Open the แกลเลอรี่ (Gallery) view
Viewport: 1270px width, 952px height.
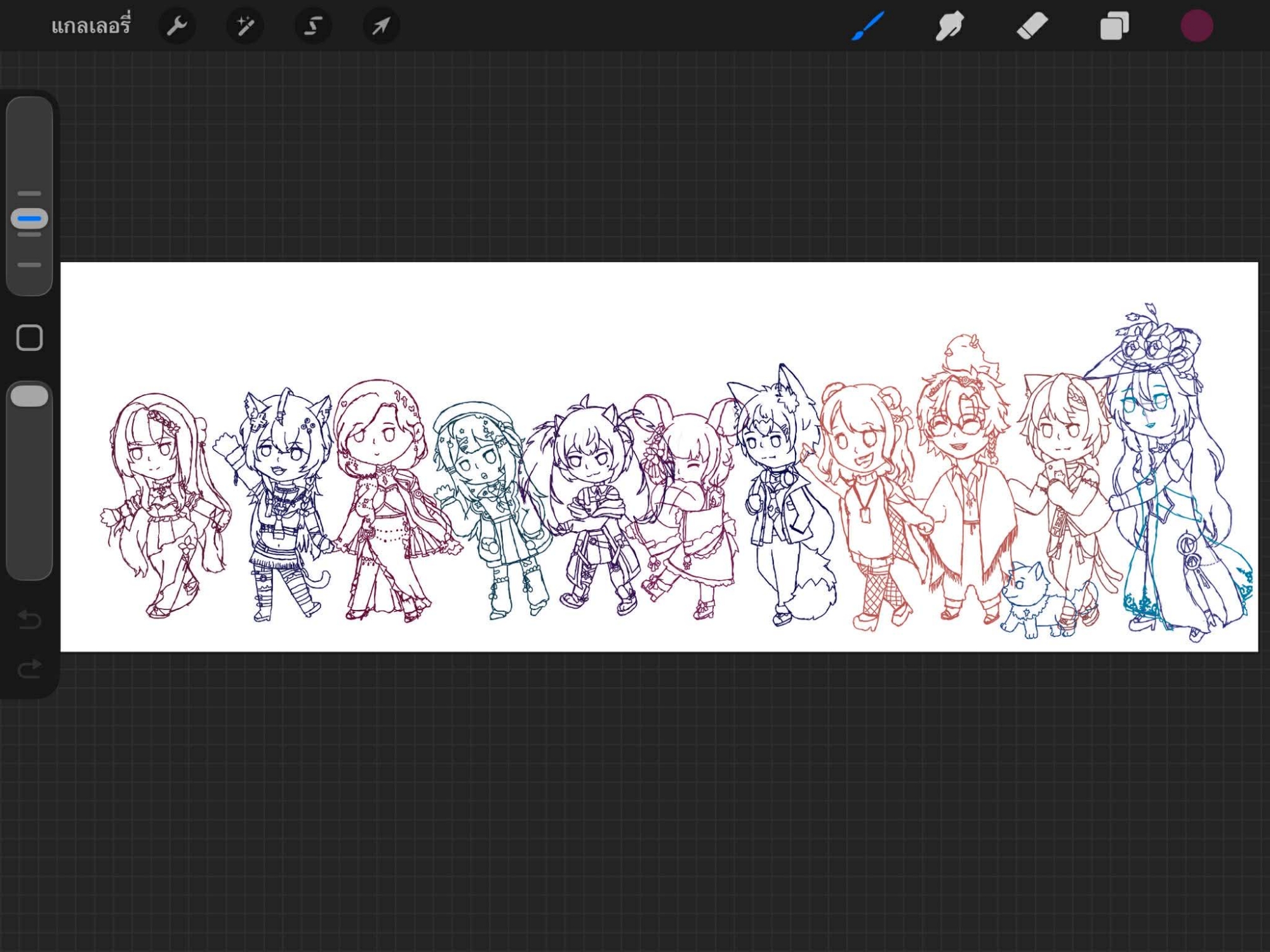[91, 26]
